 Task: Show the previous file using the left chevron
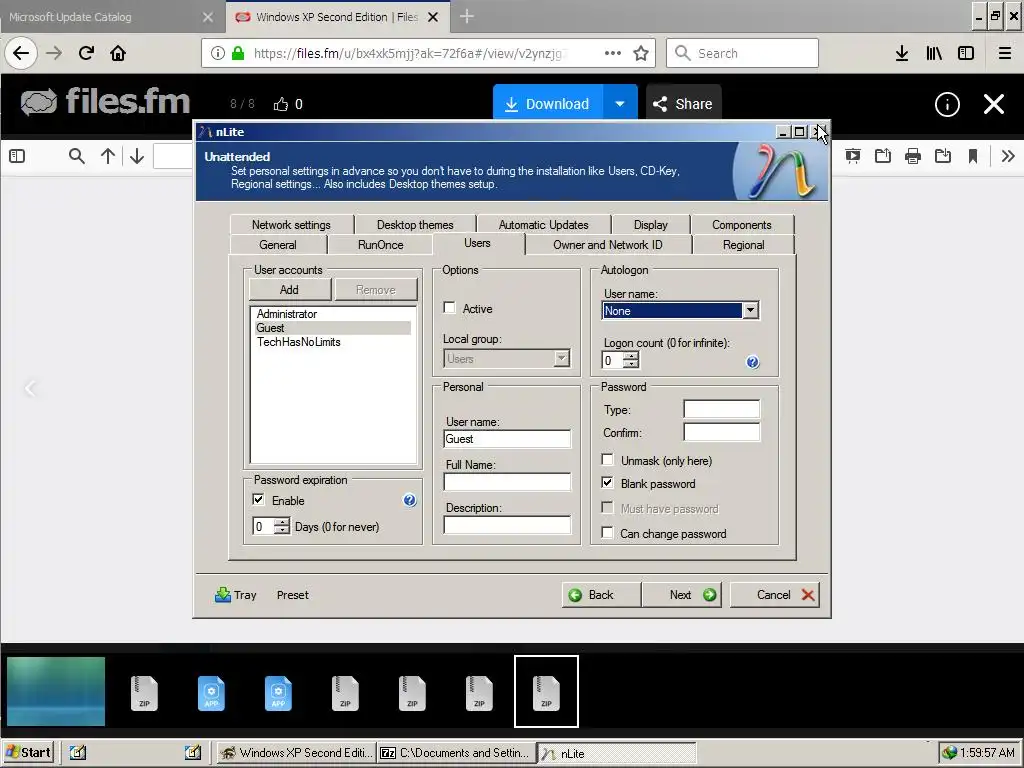pyautogui.click(x=30, y=389)
